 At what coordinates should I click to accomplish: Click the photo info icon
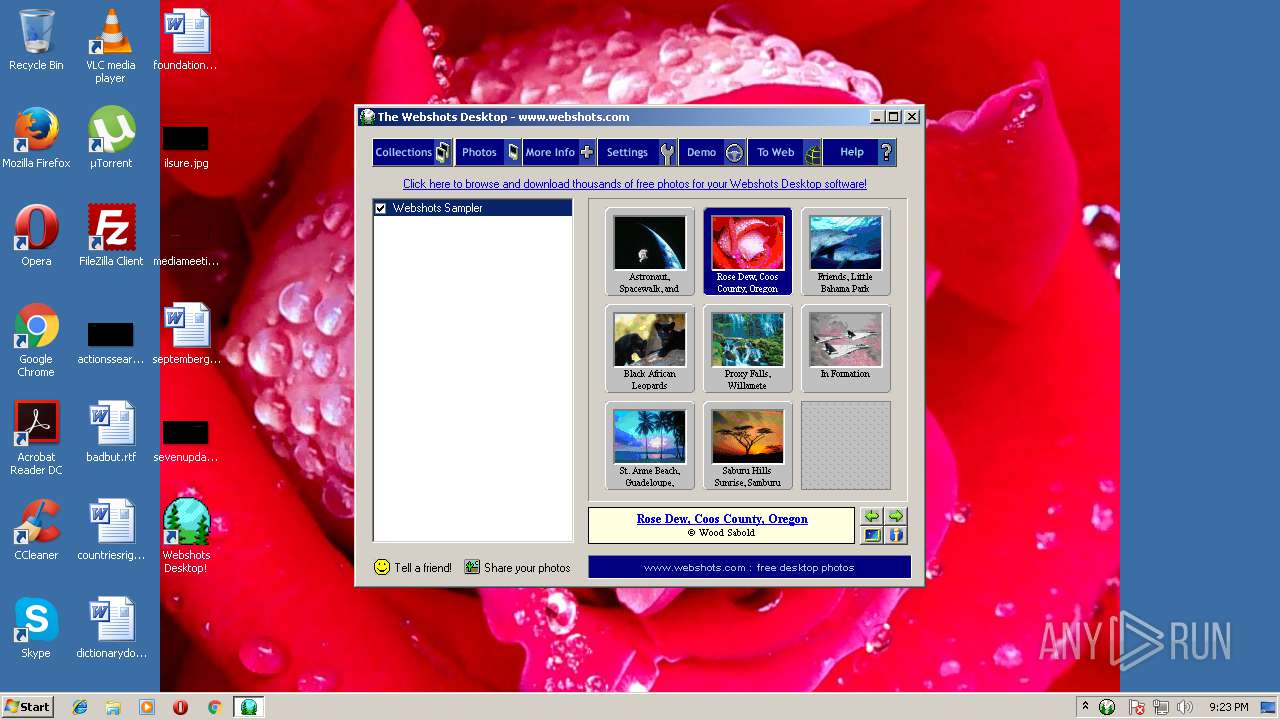(895, 535)
